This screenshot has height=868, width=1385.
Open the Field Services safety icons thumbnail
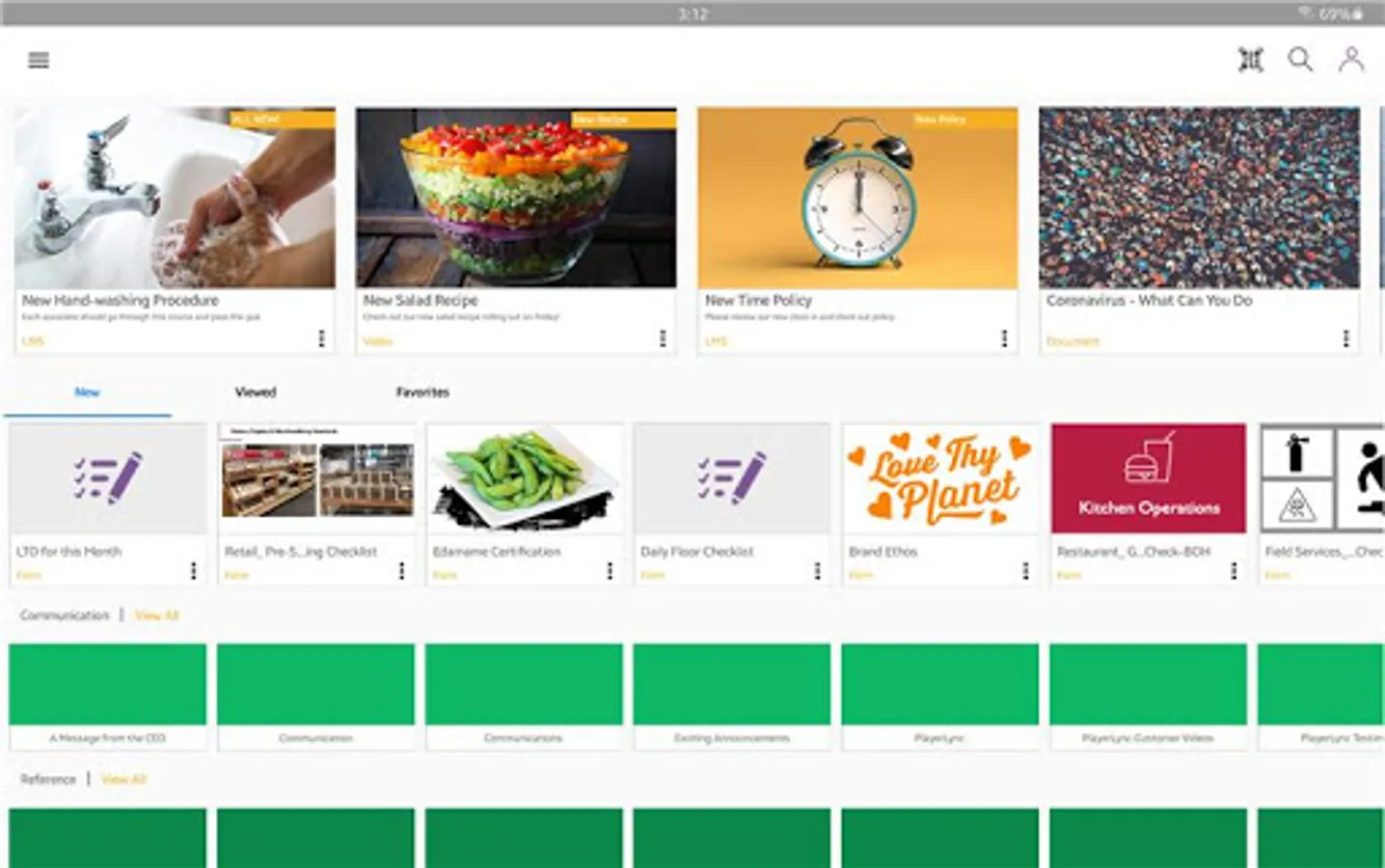coord(1321,478)
